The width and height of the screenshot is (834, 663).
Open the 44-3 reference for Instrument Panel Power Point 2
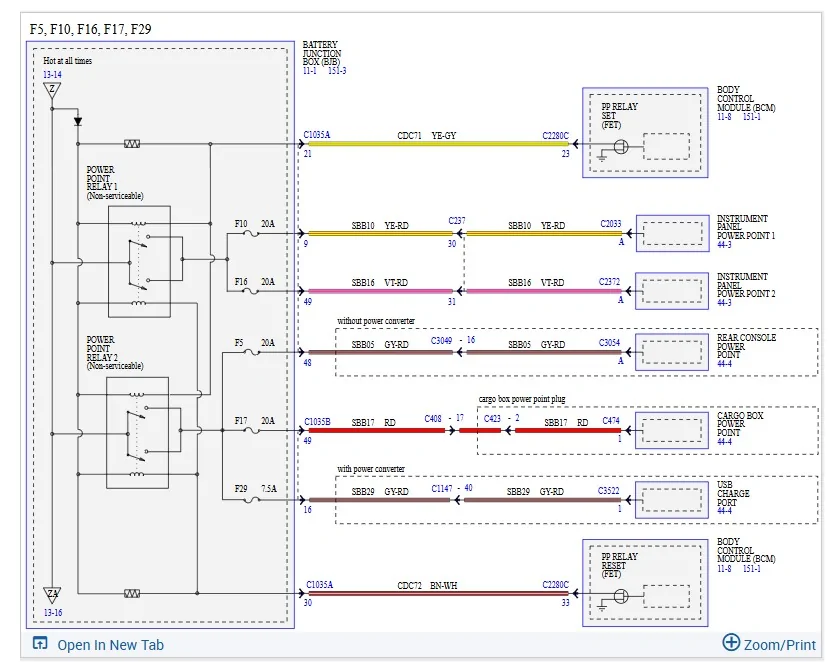pyautogui.click(x=724, y=303)
